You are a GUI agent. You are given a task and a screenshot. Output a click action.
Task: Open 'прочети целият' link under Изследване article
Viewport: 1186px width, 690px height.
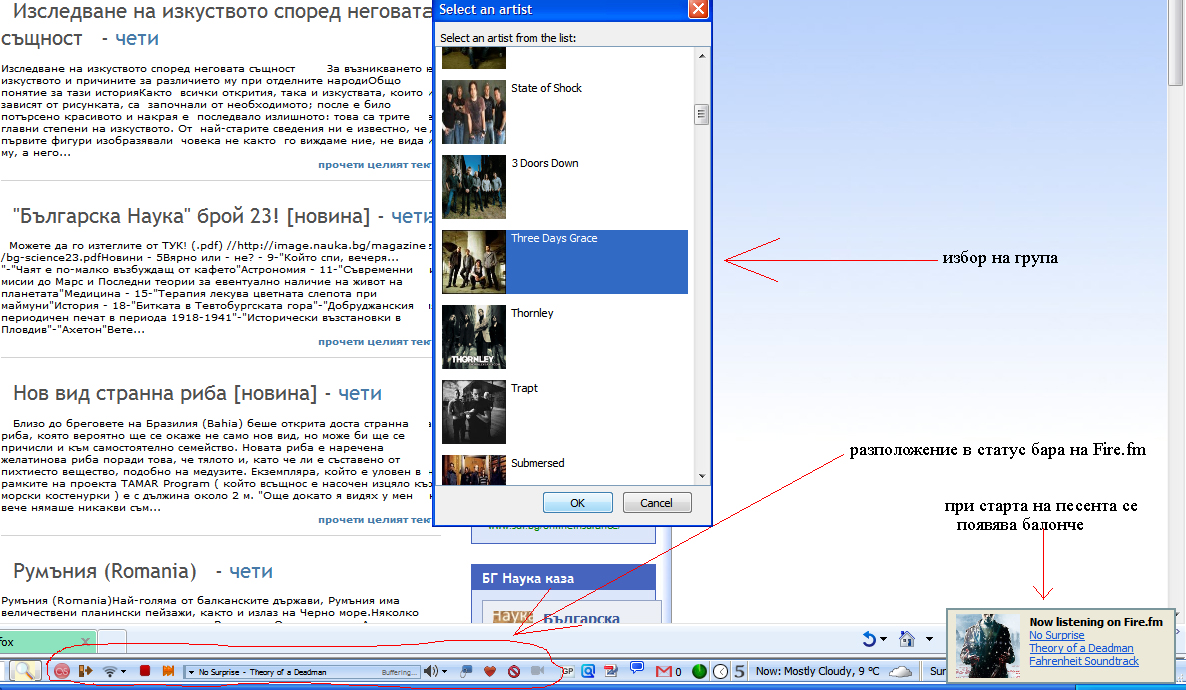pyautogui.click(x=374, y=164)
